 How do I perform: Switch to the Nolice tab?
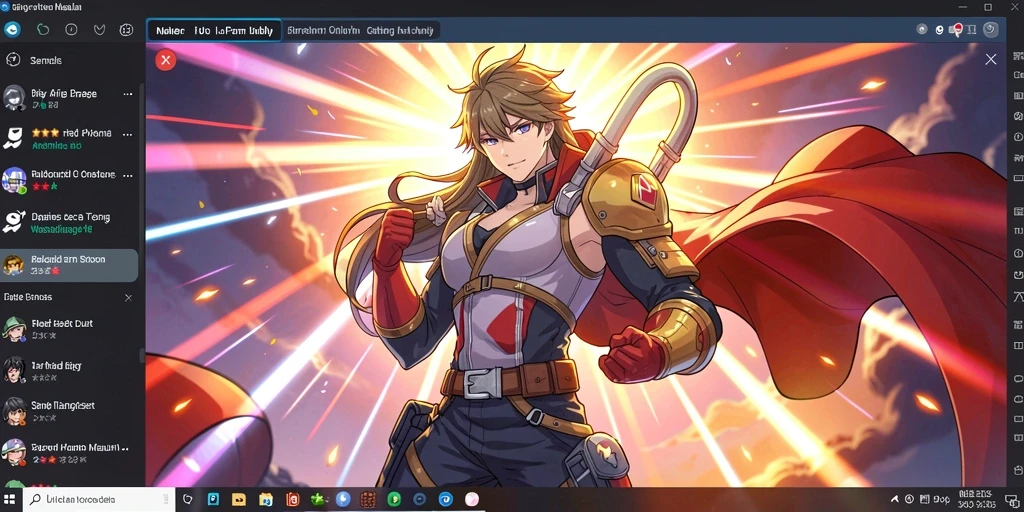(x=170, y=31)
